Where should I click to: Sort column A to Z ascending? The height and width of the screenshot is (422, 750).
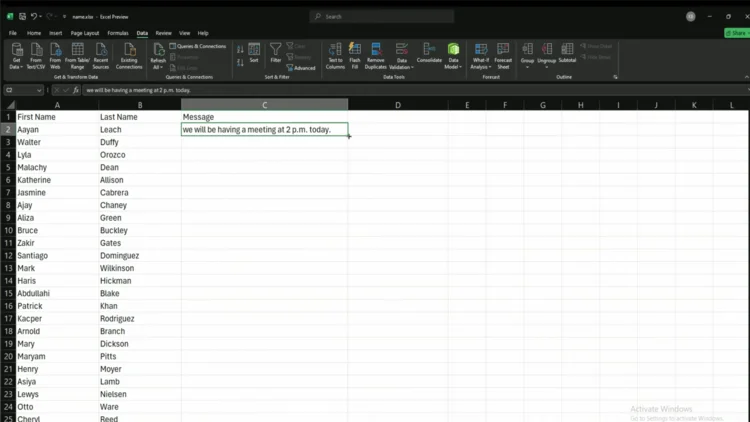[x=240, y=49]
